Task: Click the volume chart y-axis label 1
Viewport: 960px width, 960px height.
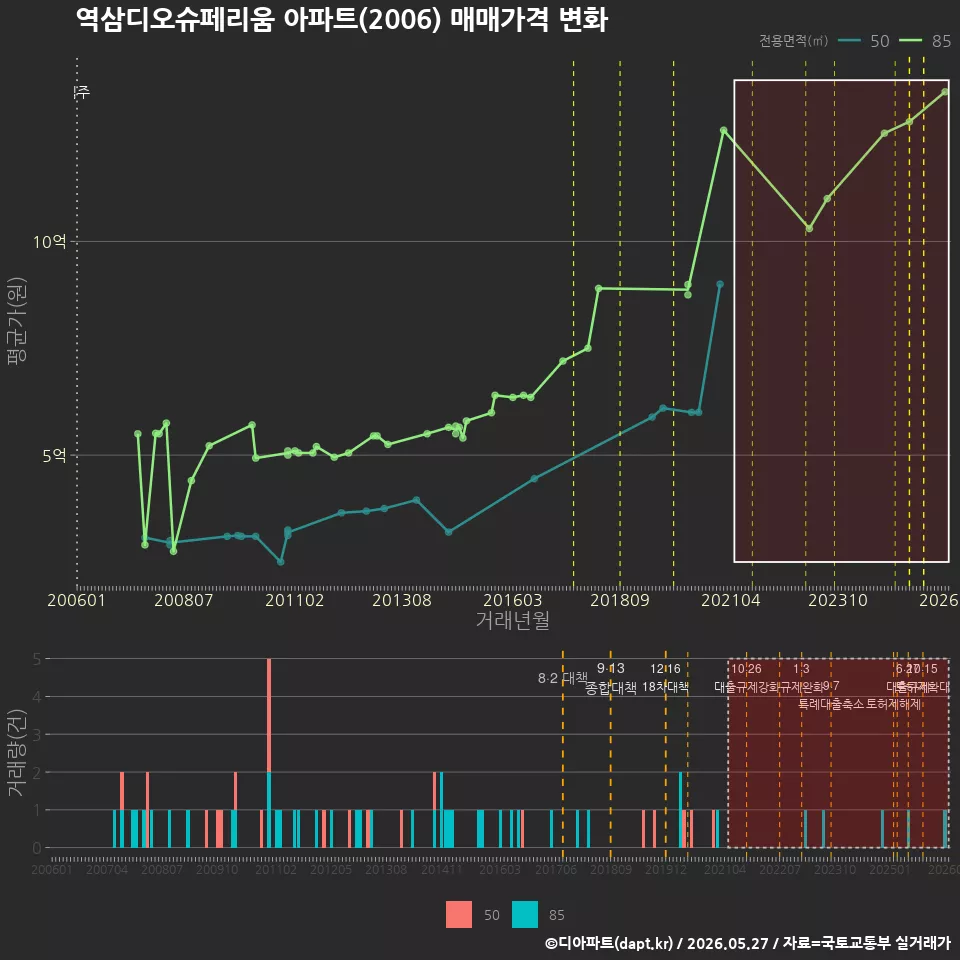Action: pos(37,810)
